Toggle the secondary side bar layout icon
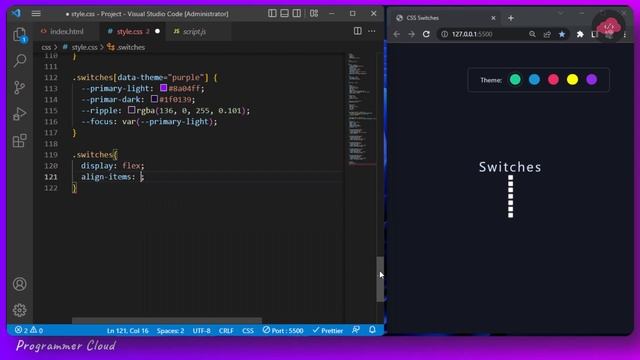This screenshot has width=640, height=360. (297, 13)
